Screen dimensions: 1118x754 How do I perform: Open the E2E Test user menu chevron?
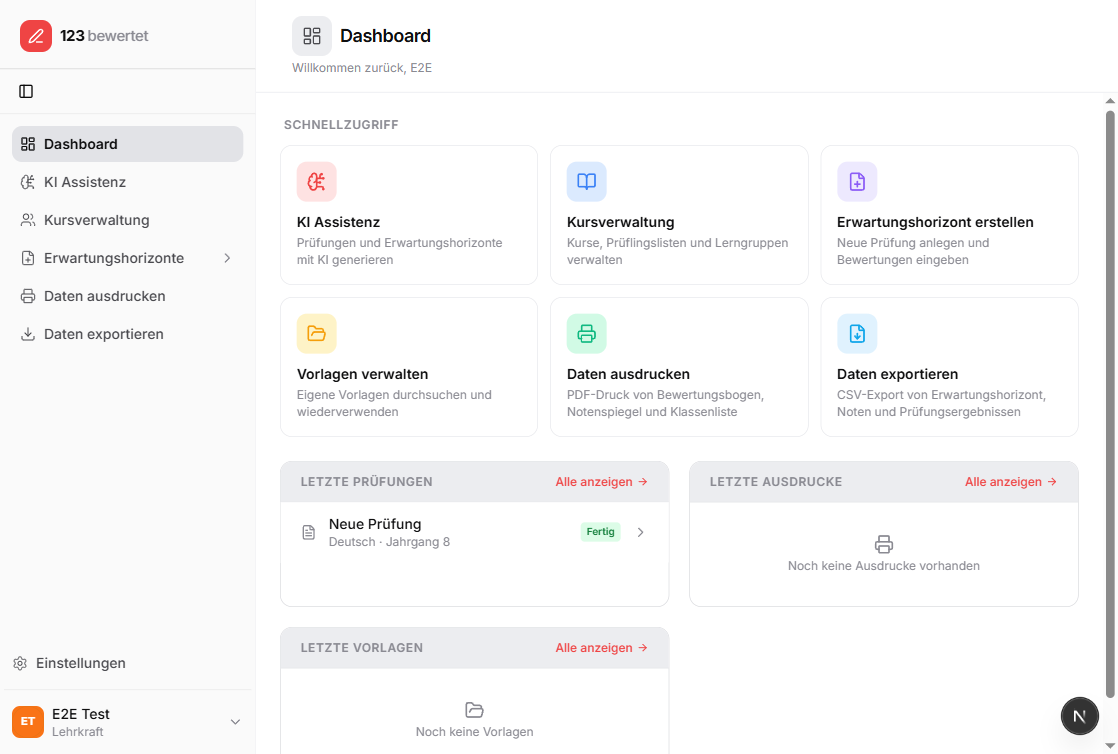[x=235, y=722]
